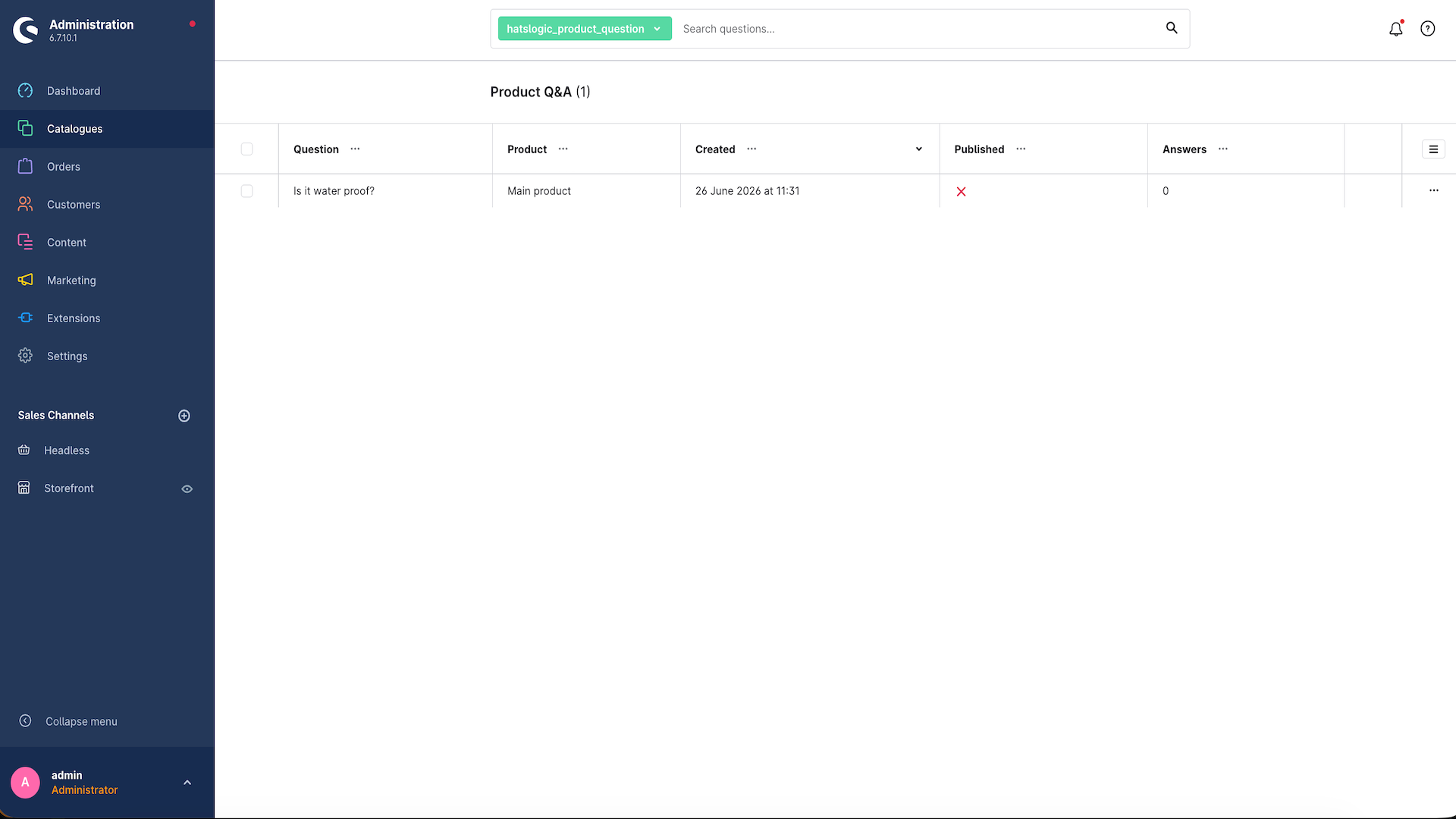
Task: Open the Question column options menu
Action: (355, 149)
